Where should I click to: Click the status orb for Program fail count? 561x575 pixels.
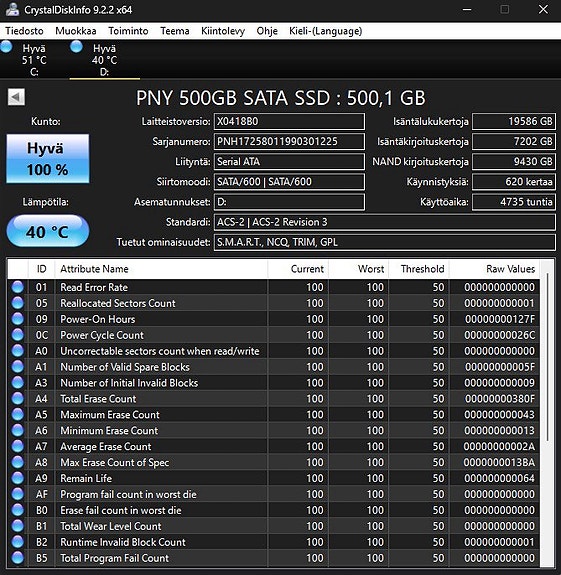tap(18, 494)
